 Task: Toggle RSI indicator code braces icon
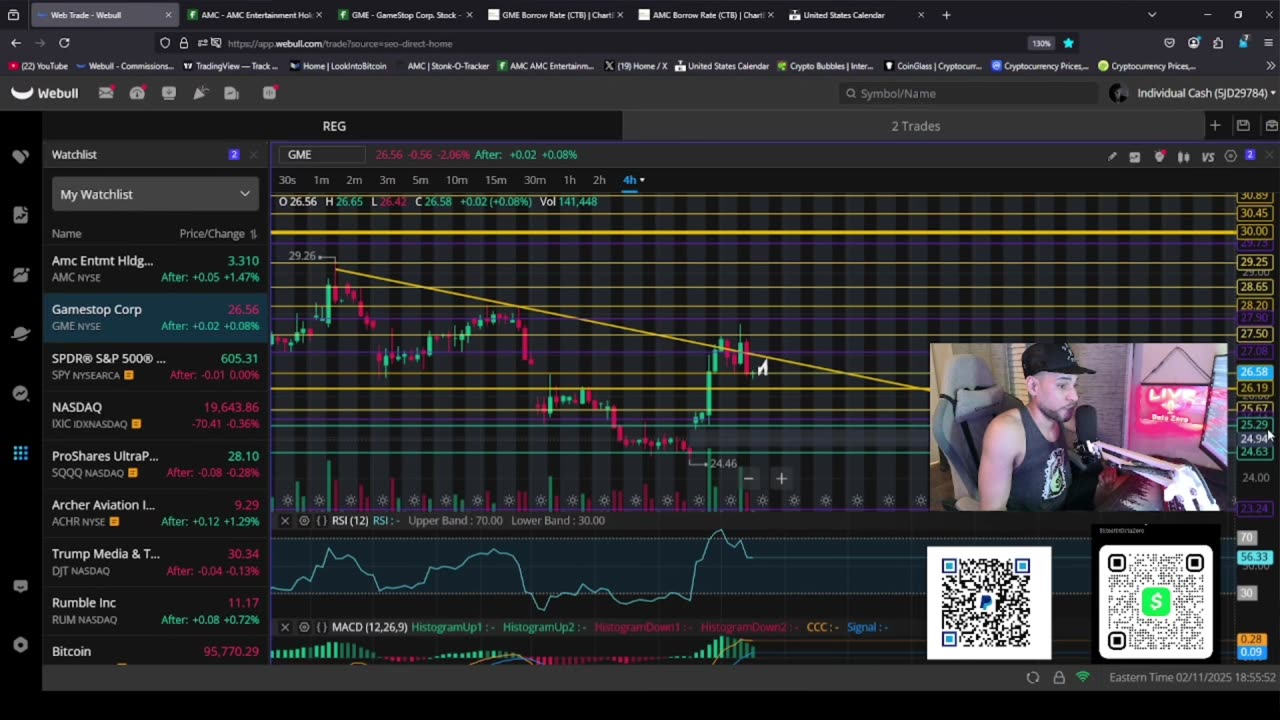click(x=321, y=520)
